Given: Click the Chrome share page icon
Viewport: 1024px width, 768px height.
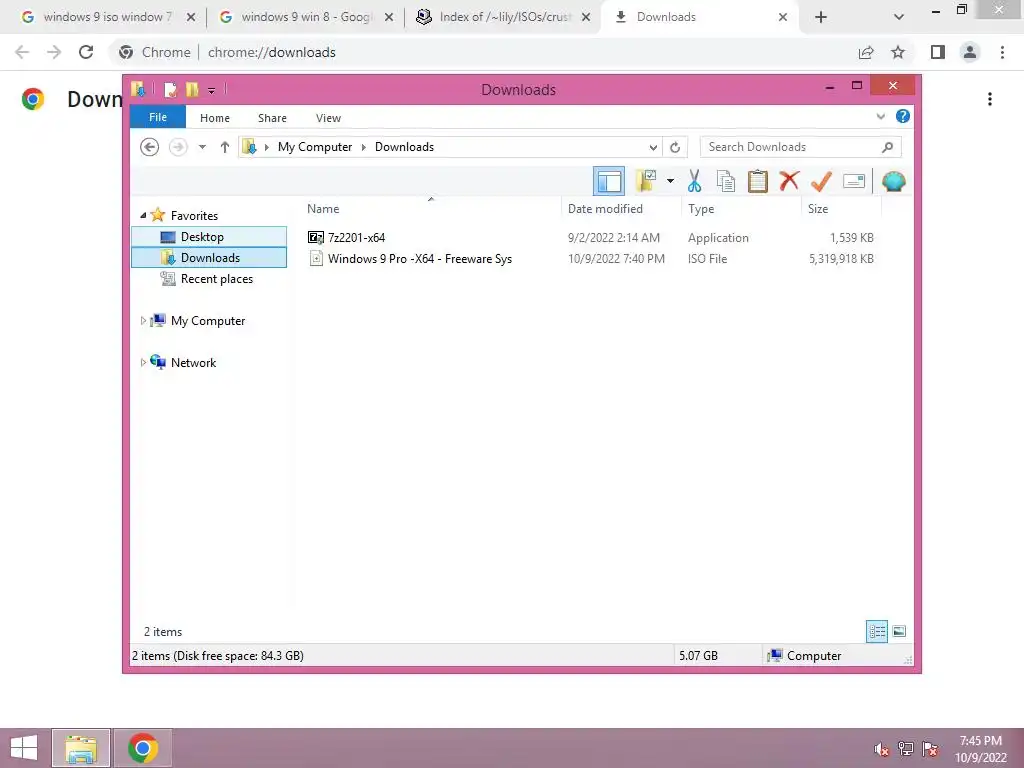Looking at the screenshot, I should coord(866,52).
